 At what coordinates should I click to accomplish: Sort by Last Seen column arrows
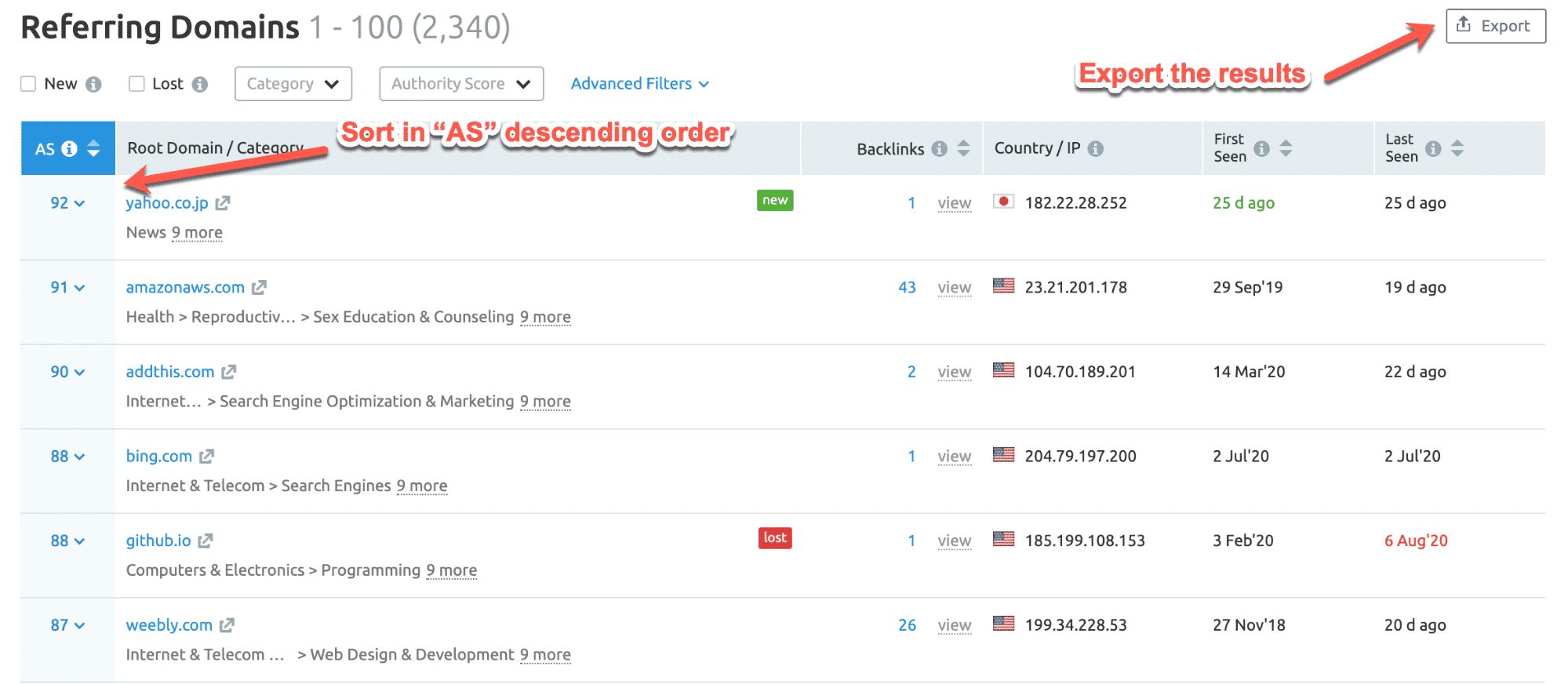tap(1457, 148)
